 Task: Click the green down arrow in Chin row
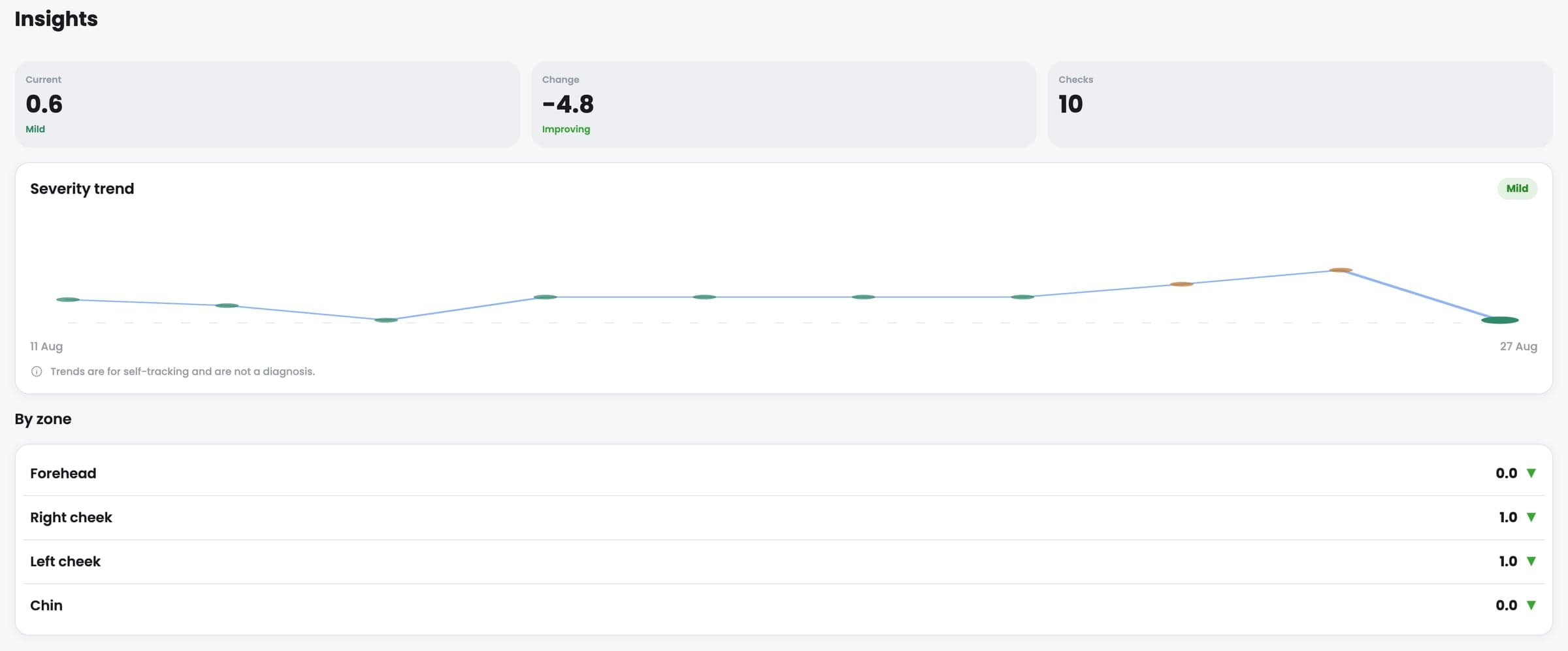[1531, 605]
